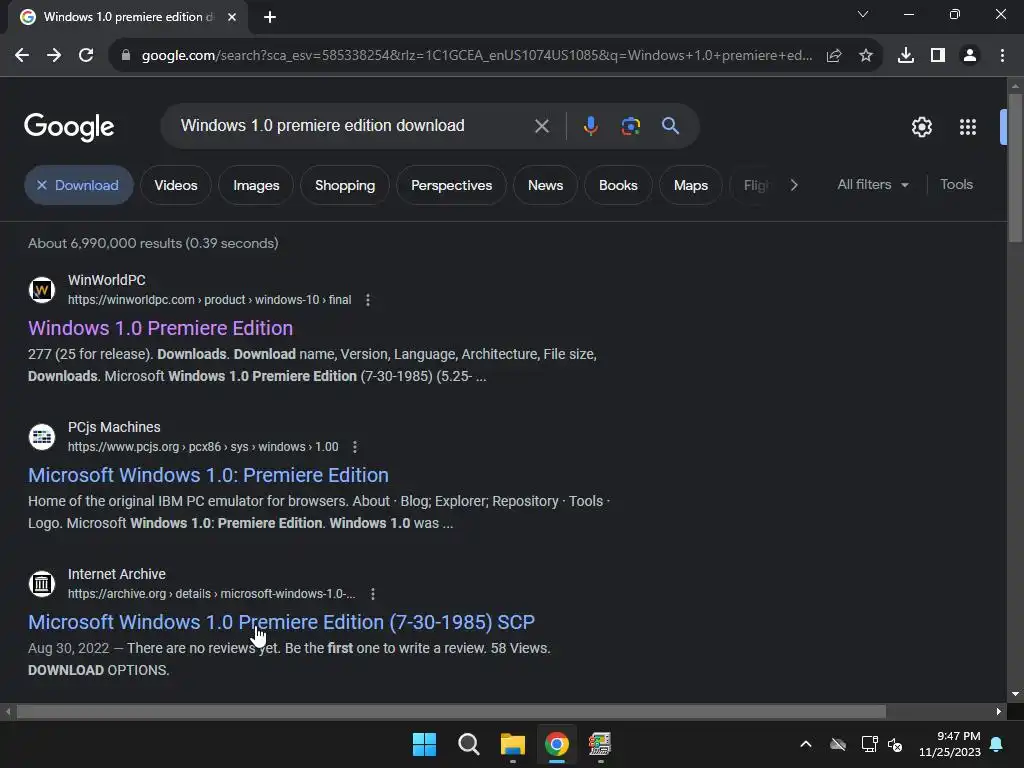Click the WinWorldPC site favicon
The width and height of the screenshot is (1024, 768).
pyautogui.click(x=42, y=289)
